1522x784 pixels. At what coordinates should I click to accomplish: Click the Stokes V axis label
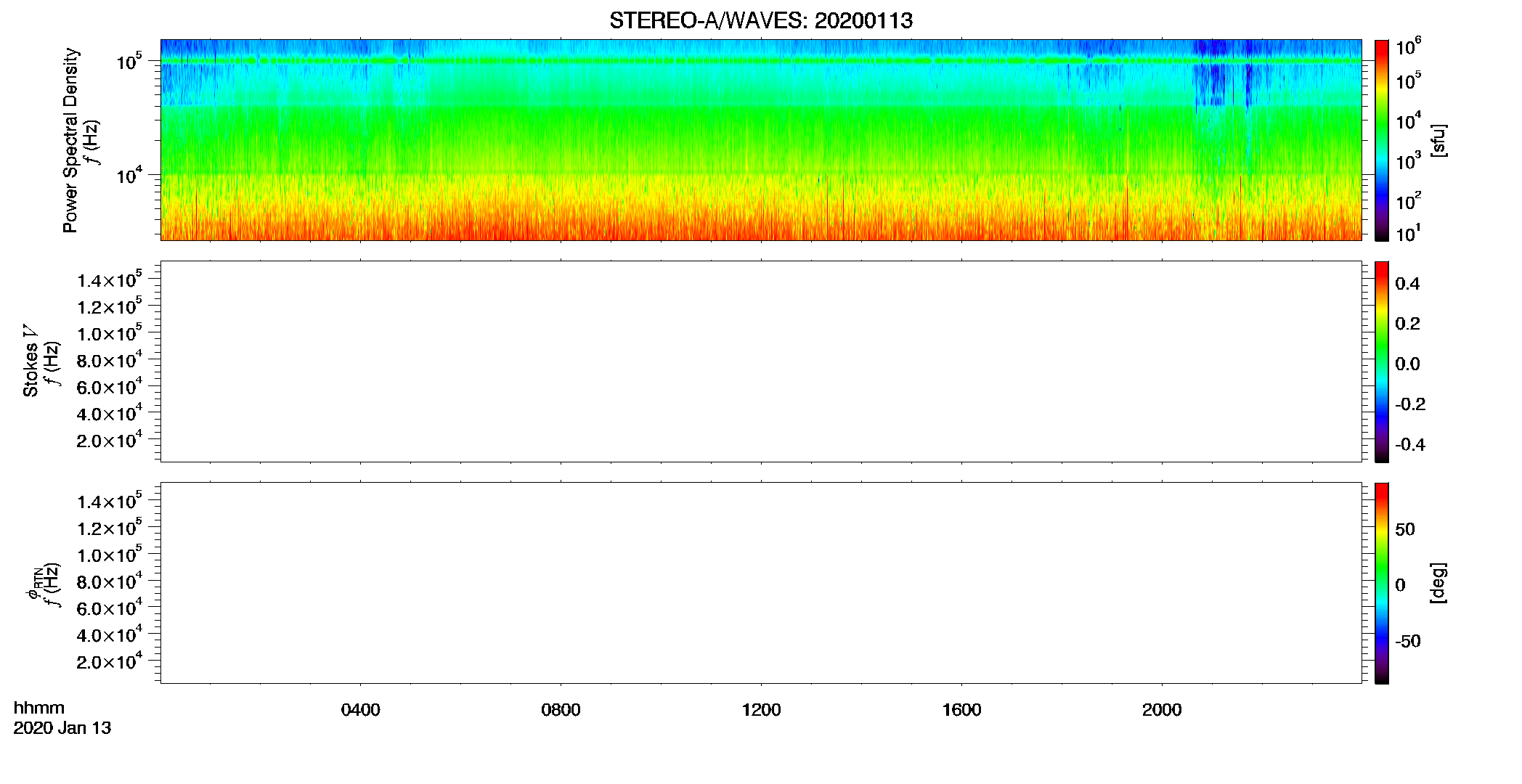(x=30, y=361)
